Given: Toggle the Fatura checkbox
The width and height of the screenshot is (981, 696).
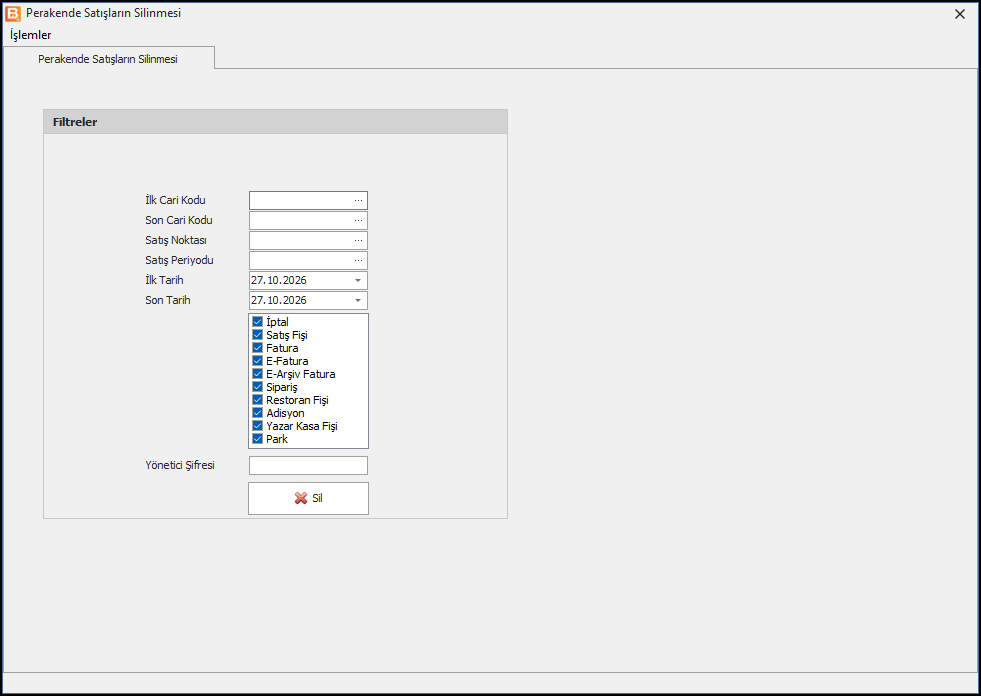Looking at the screenshot, I should pos(257,348).
